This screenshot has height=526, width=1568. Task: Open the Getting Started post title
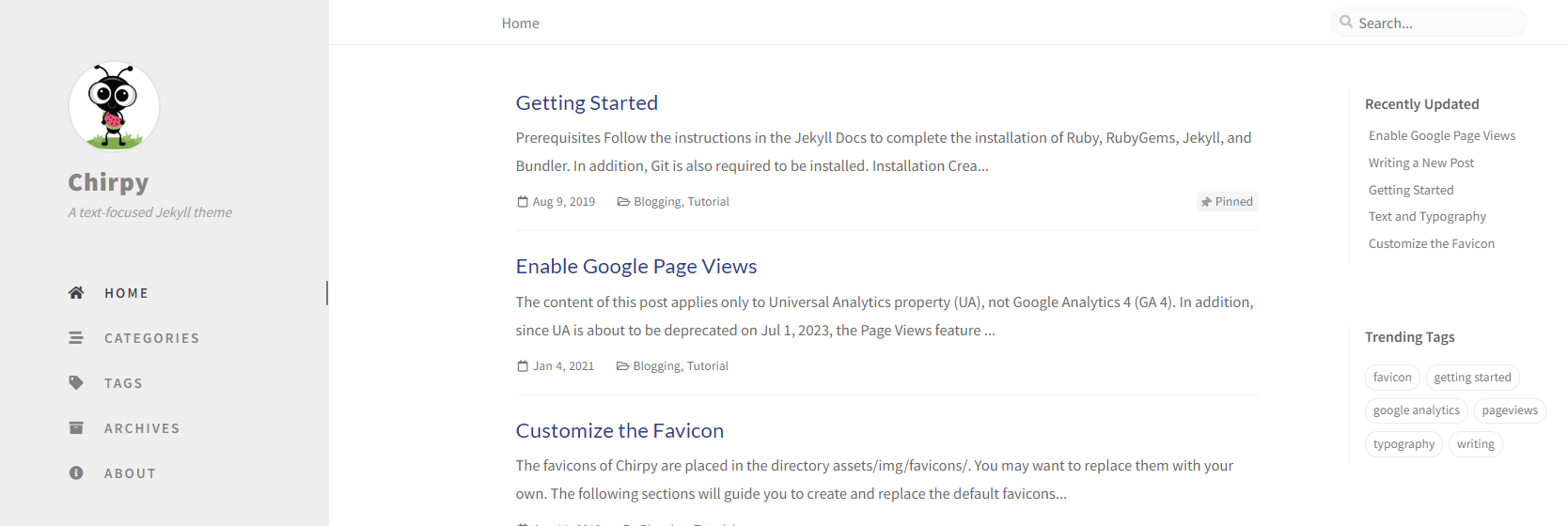coord(587,103)
